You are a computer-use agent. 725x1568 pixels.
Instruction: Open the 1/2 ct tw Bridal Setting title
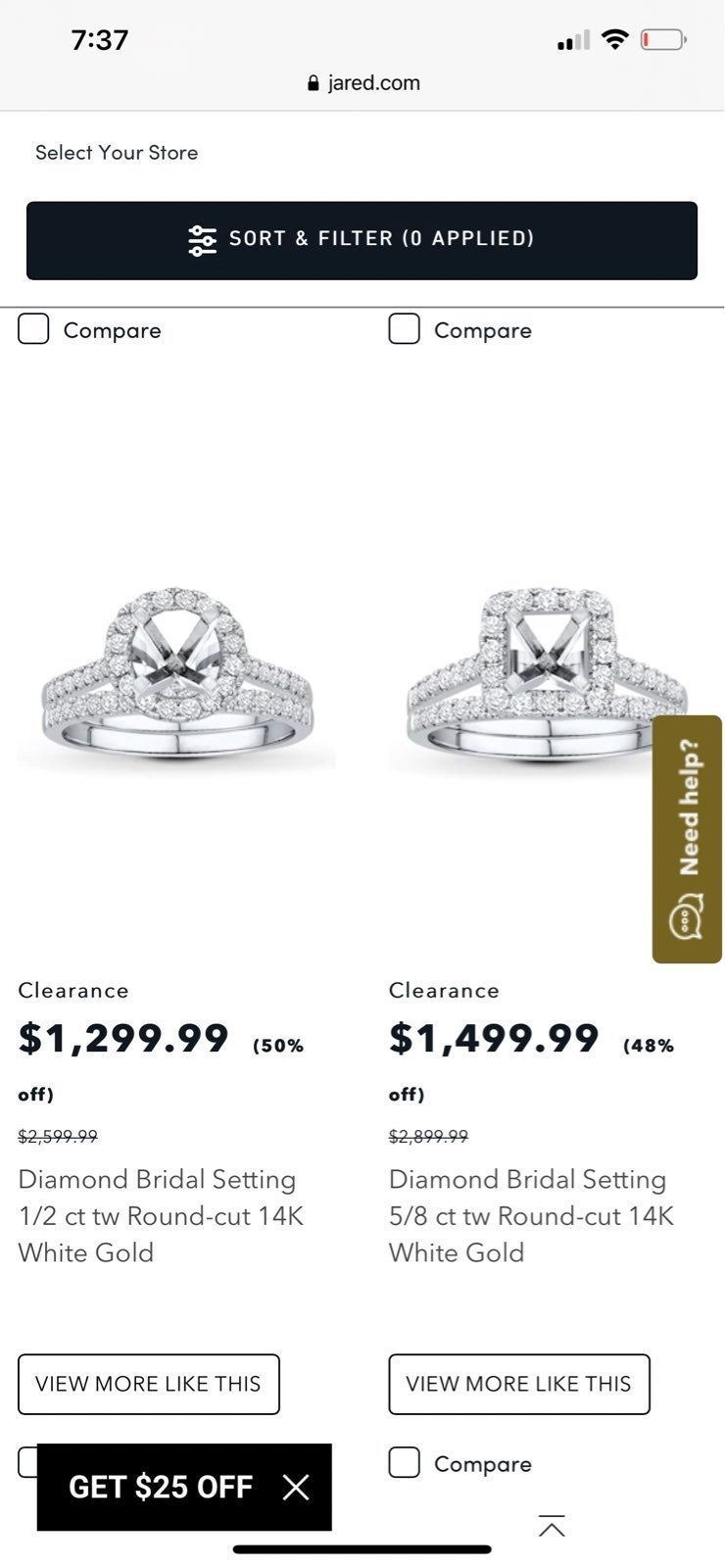(x=161, y=1216)
